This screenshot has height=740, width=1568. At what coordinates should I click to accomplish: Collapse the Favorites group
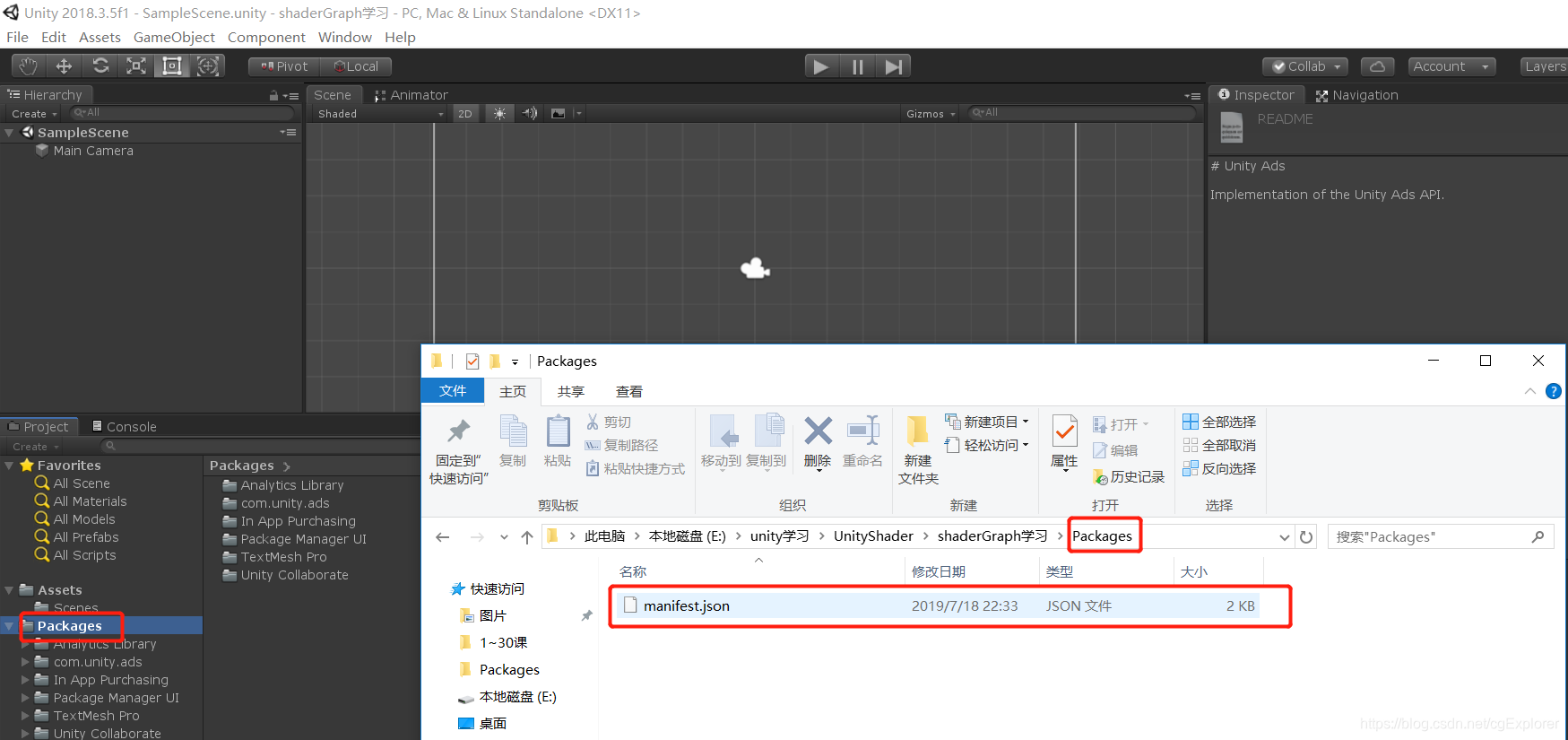click(x=9, y=466)
